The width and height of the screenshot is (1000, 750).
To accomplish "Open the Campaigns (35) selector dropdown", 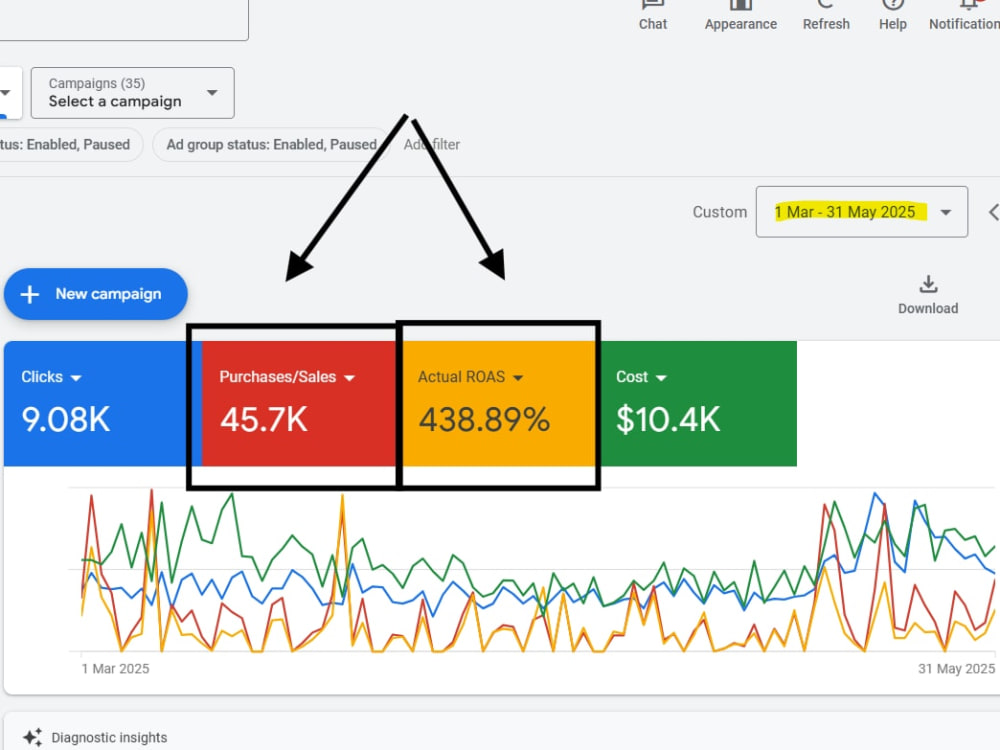I will click(133, 93).
